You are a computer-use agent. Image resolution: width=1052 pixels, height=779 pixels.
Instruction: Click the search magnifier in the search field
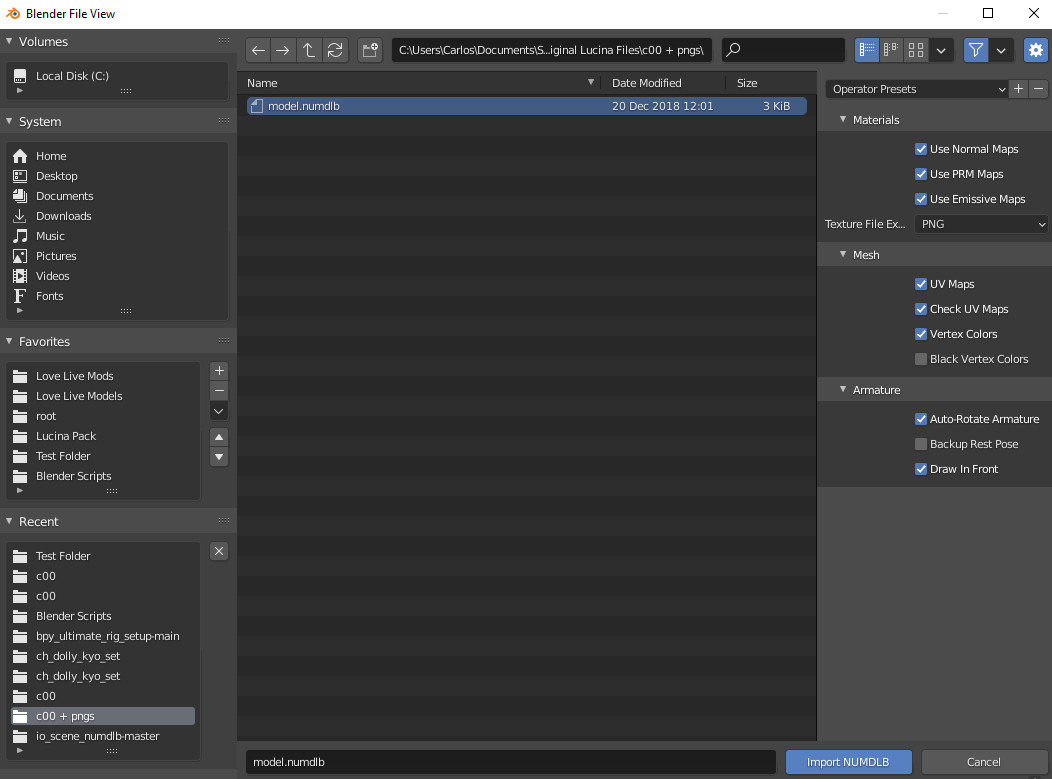734,49
